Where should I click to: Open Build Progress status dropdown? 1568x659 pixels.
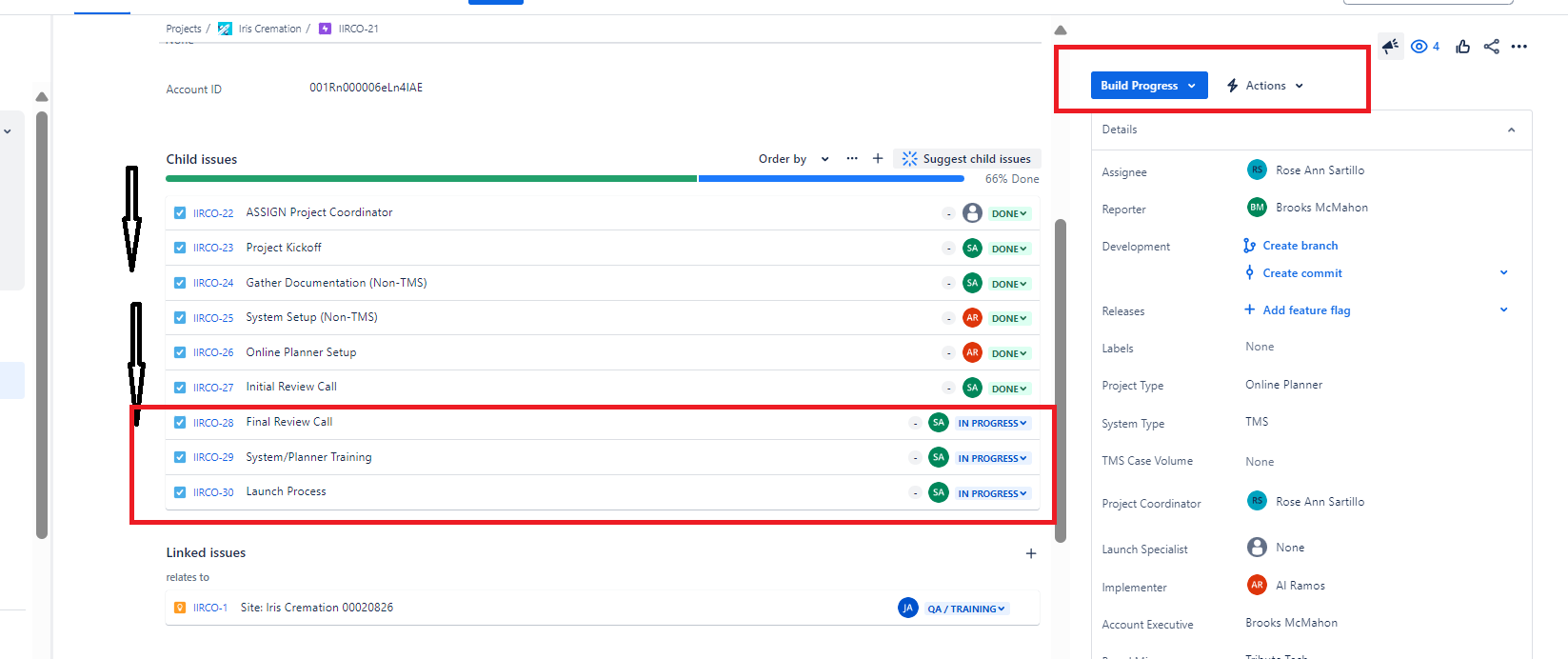pyautogui.click(x=1149, y=86)
